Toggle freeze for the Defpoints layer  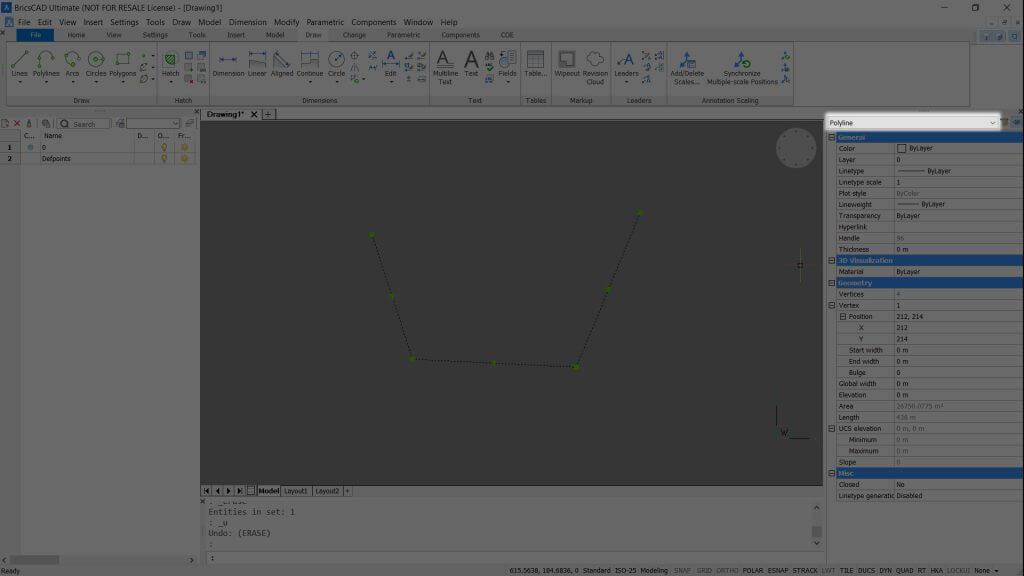pos(184,157)
